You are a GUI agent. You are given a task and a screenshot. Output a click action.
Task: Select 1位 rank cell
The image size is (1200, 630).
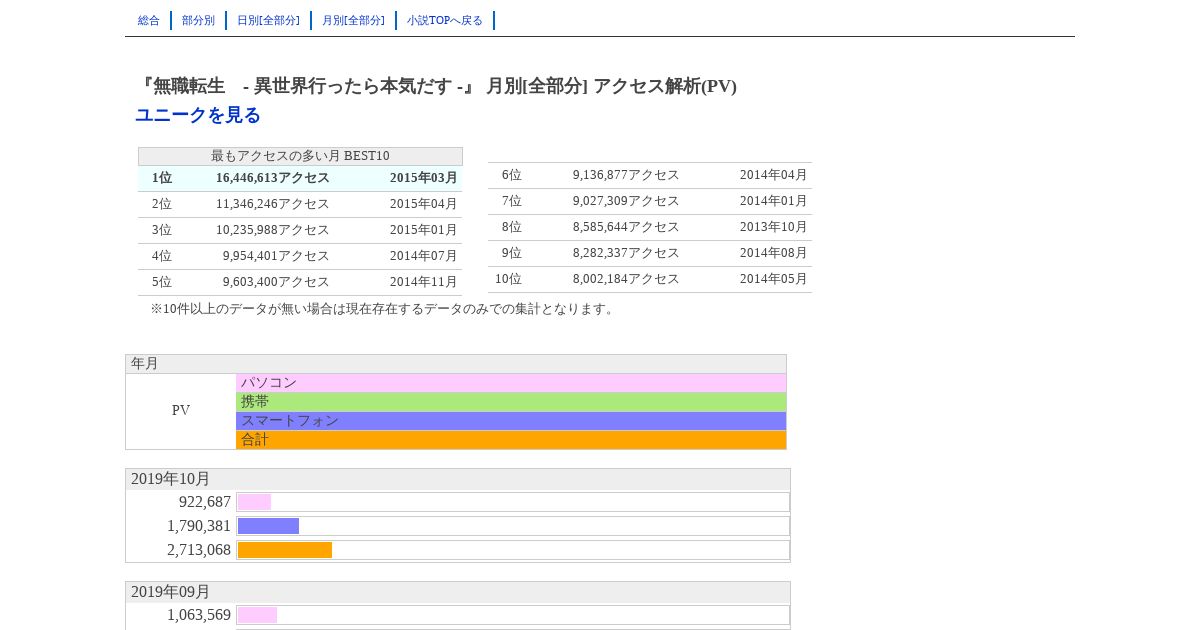point(162,178)
